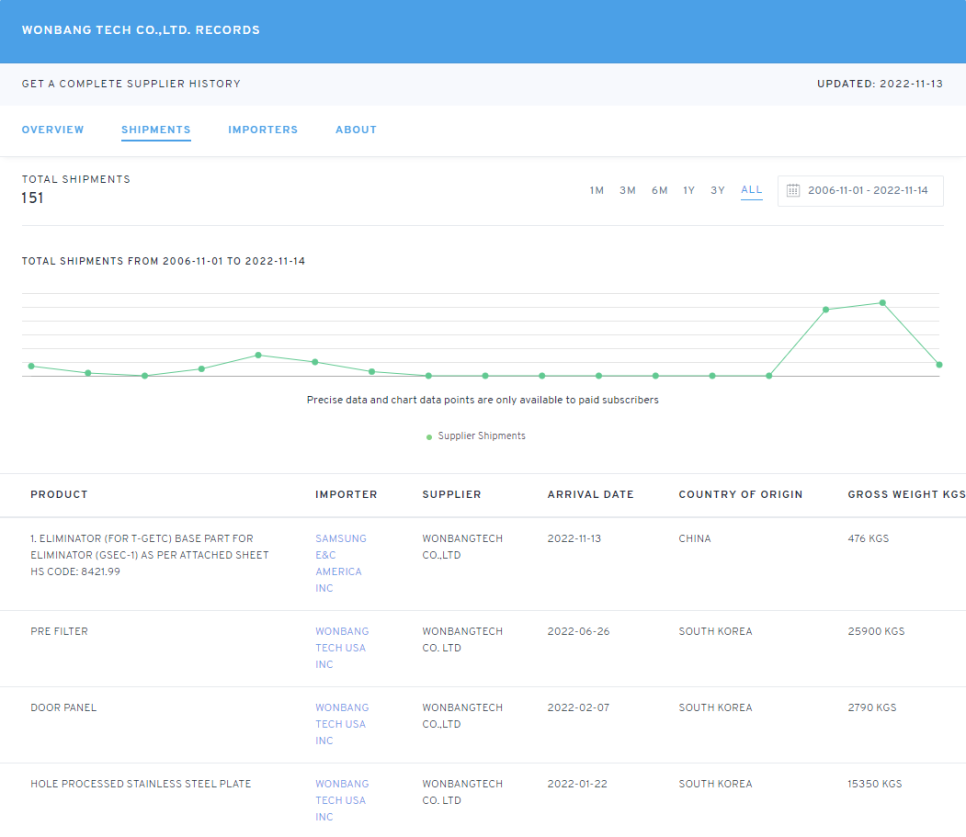Open Wonbang Tech USA Inc link in Stainless Steel Plate row
Screen dimensions: 966x837
coord(342,801)
